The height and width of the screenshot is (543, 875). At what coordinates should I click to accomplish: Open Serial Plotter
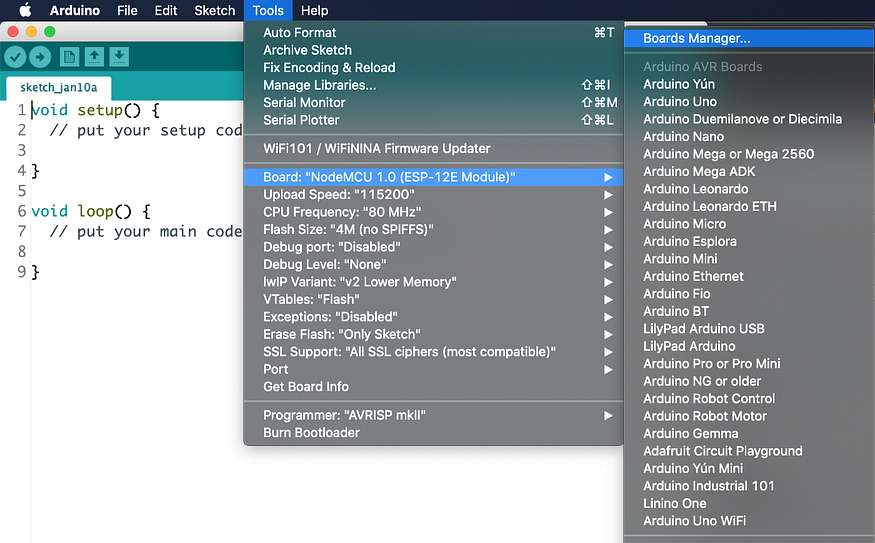(433, 120)
